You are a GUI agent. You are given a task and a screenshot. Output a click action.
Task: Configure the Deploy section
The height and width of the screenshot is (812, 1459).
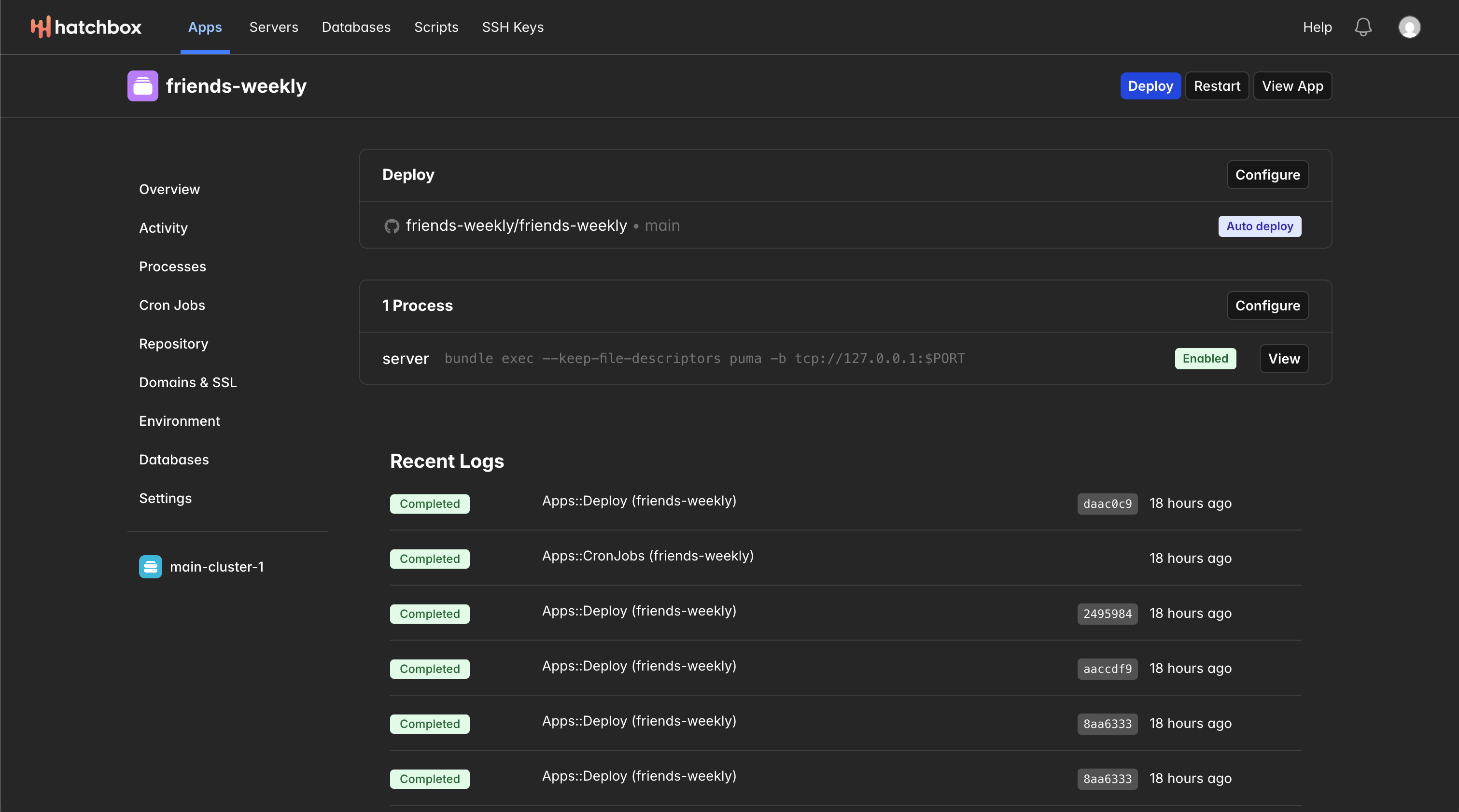(x=1267, y=175)
